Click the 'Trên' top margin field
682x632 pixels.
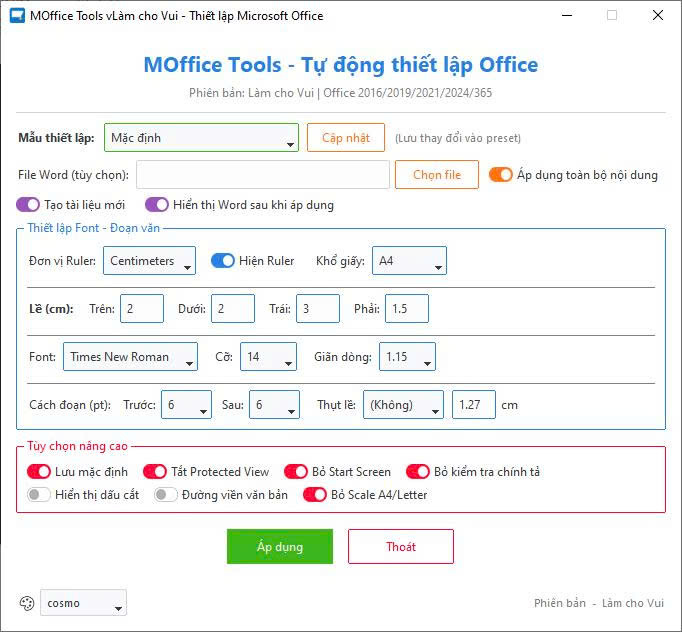(142, 309)
